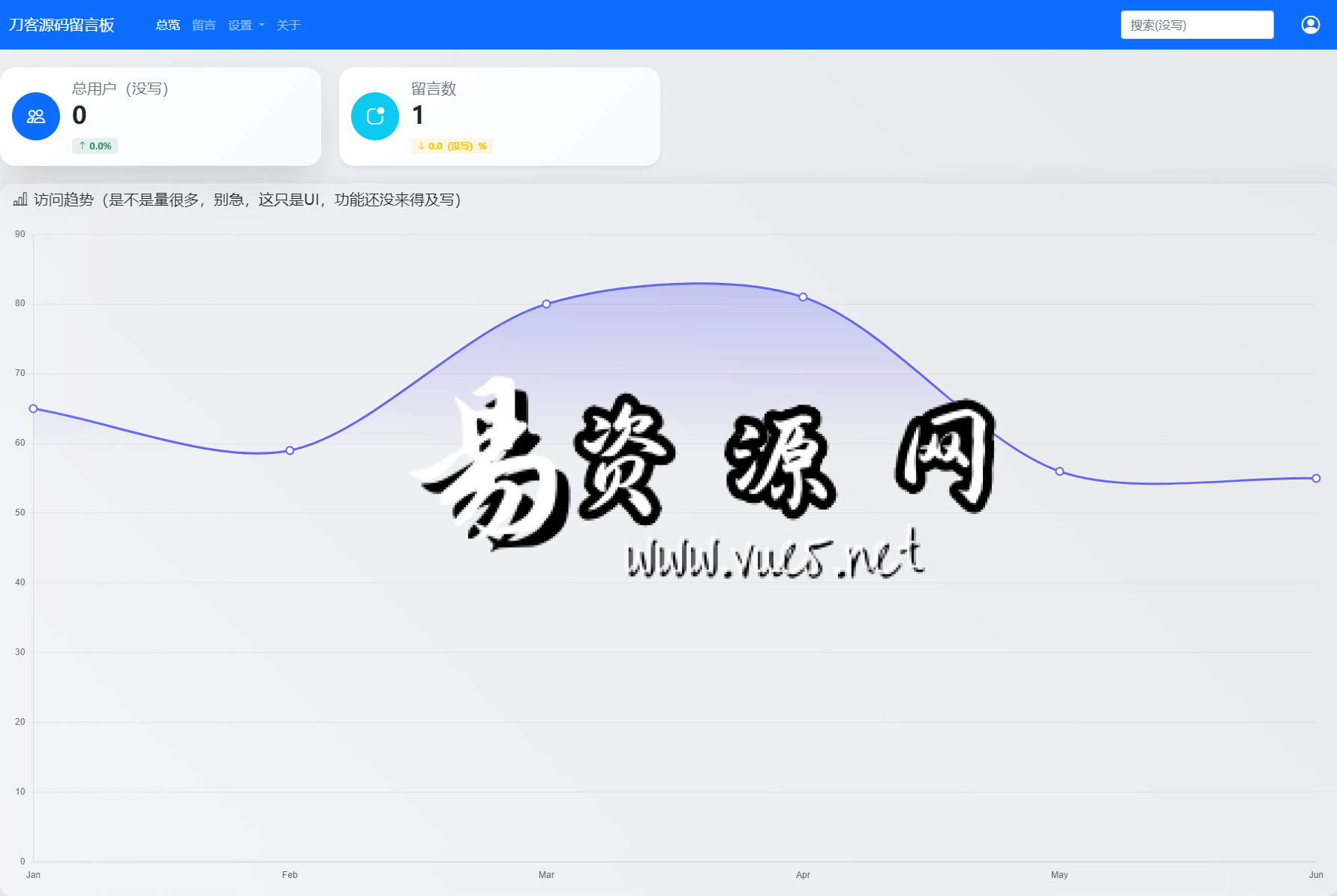Click the cyan message count icon
This screenshot has width=1337, height=896.
[x=375, y=116]
